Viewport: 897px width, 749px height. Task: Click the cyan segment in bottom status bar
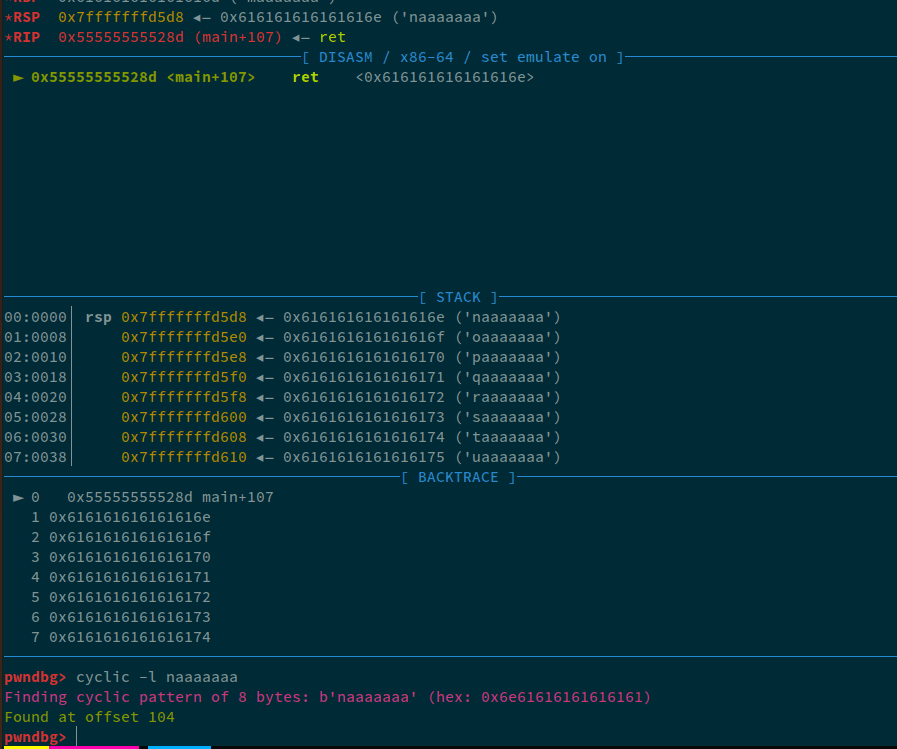[179, 746]
